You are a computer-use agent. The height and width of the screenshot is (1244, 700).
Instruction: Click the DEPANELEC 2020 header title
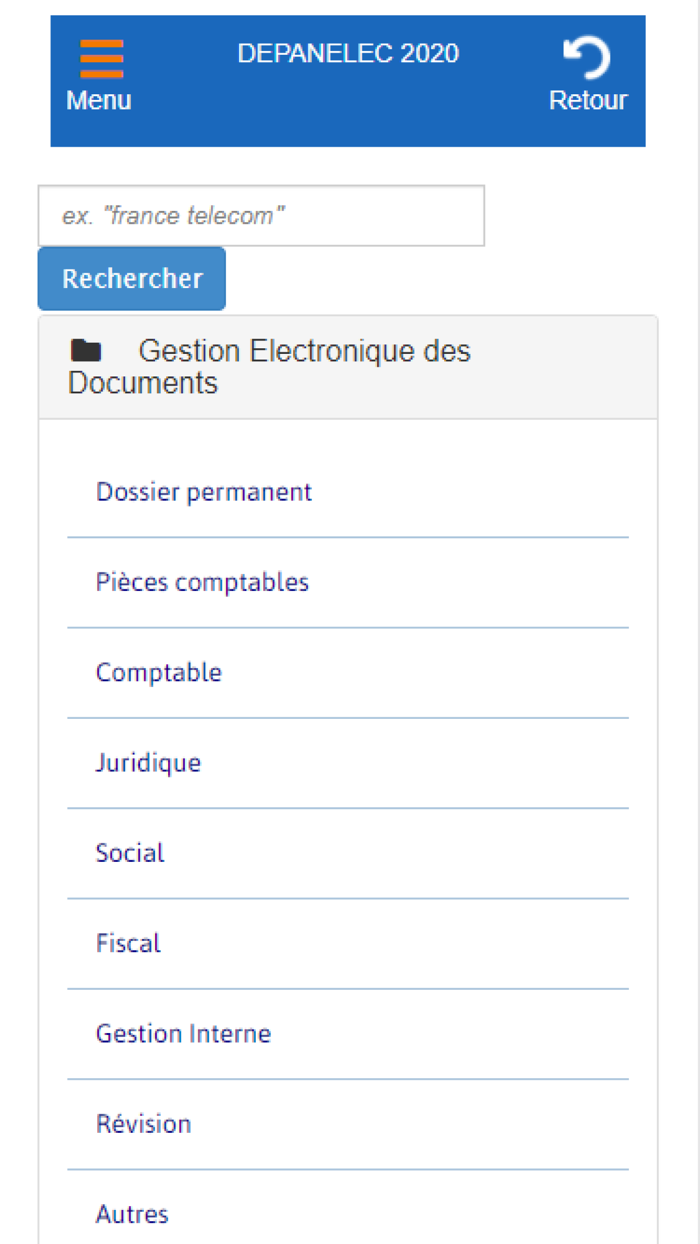tap(347, 53)
